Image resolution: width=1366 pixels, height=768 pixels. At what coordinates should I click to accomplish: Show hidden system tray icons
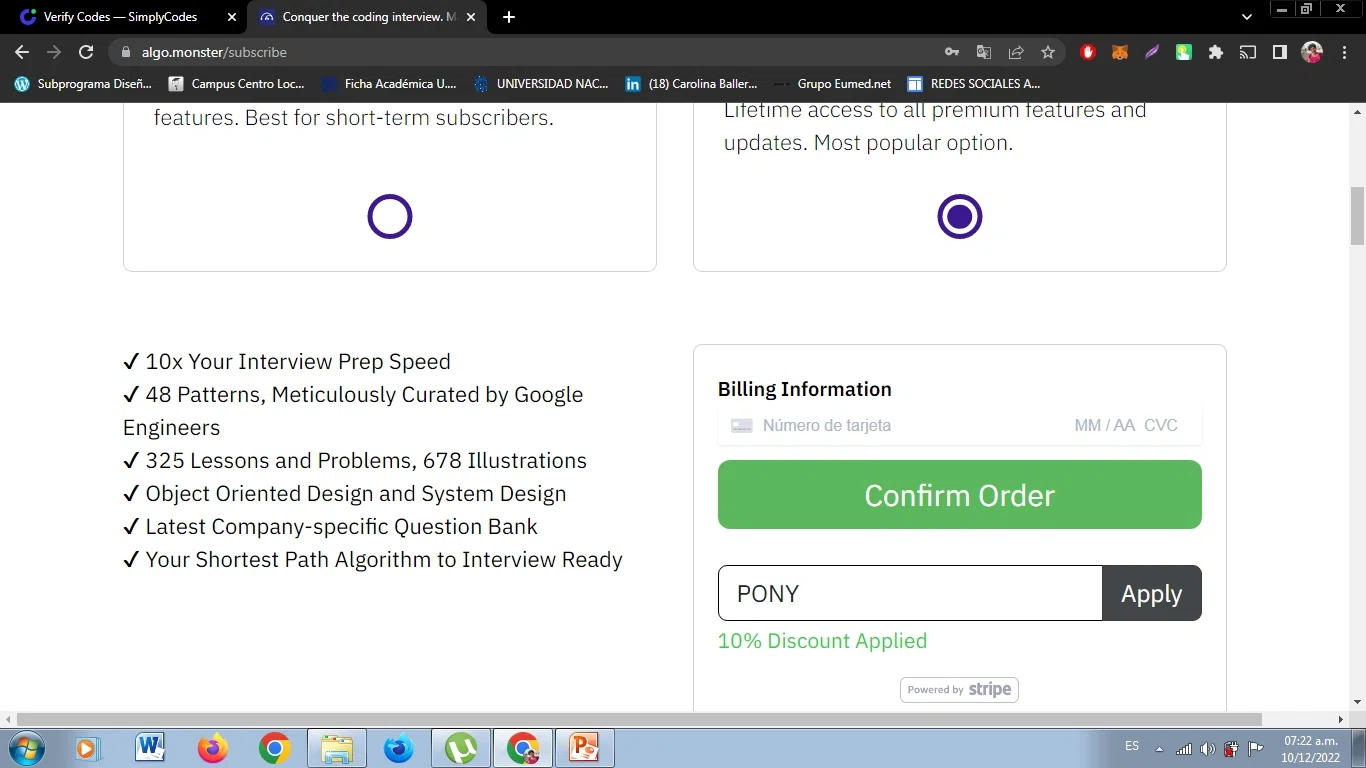[1159, 749]
